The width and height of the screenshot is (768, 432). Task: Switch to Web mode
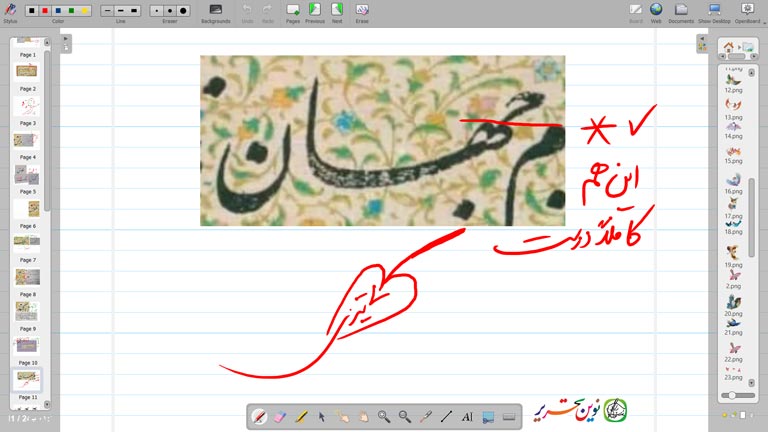(x=656, y=11)
